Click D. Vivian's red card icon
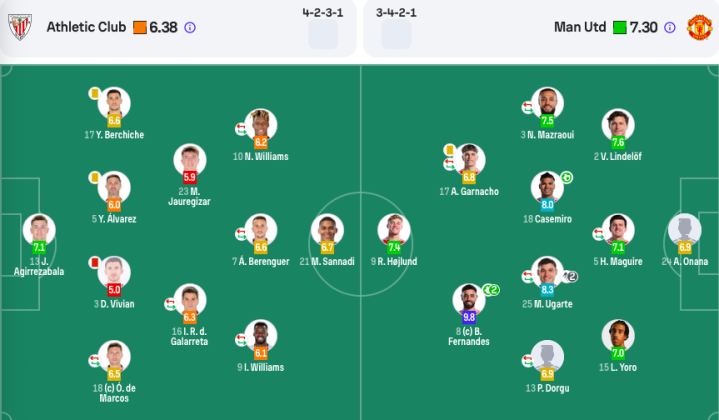This screenshot has height=420, width=719. click(94, 262)
